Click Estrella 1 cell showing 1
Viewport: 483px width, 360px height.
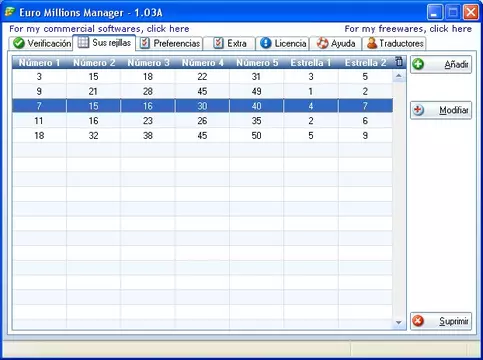point(311,91)
